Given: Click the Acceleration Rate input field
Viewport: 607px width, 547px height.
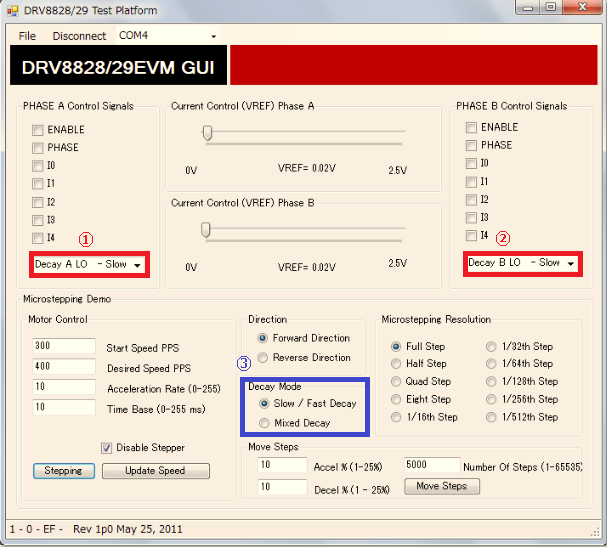Looking at the screenshot, I should [64, 386].
